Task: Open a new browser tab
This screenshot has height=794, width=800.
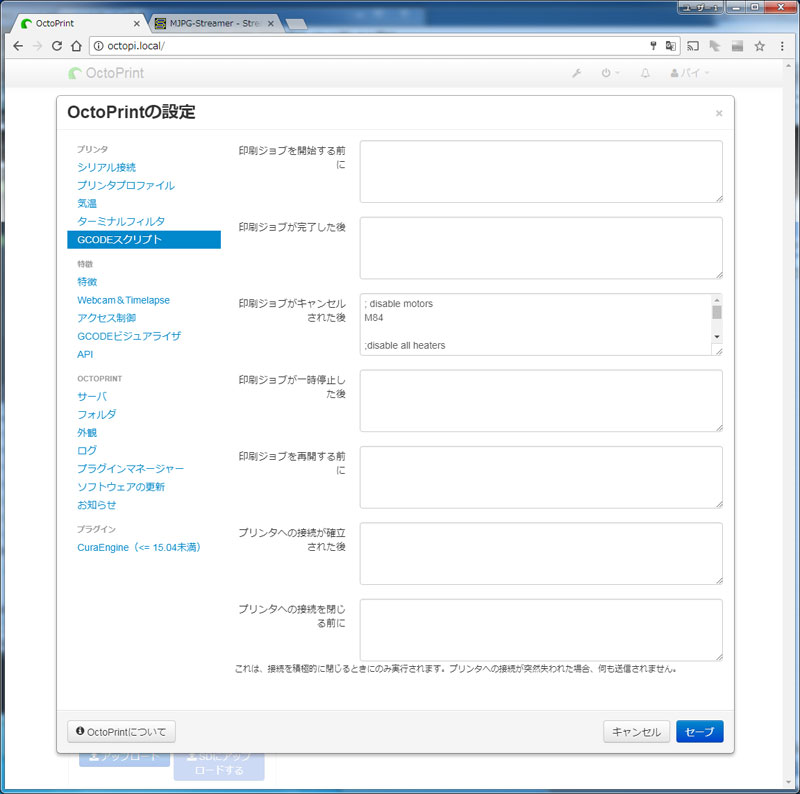Action: 296,24
